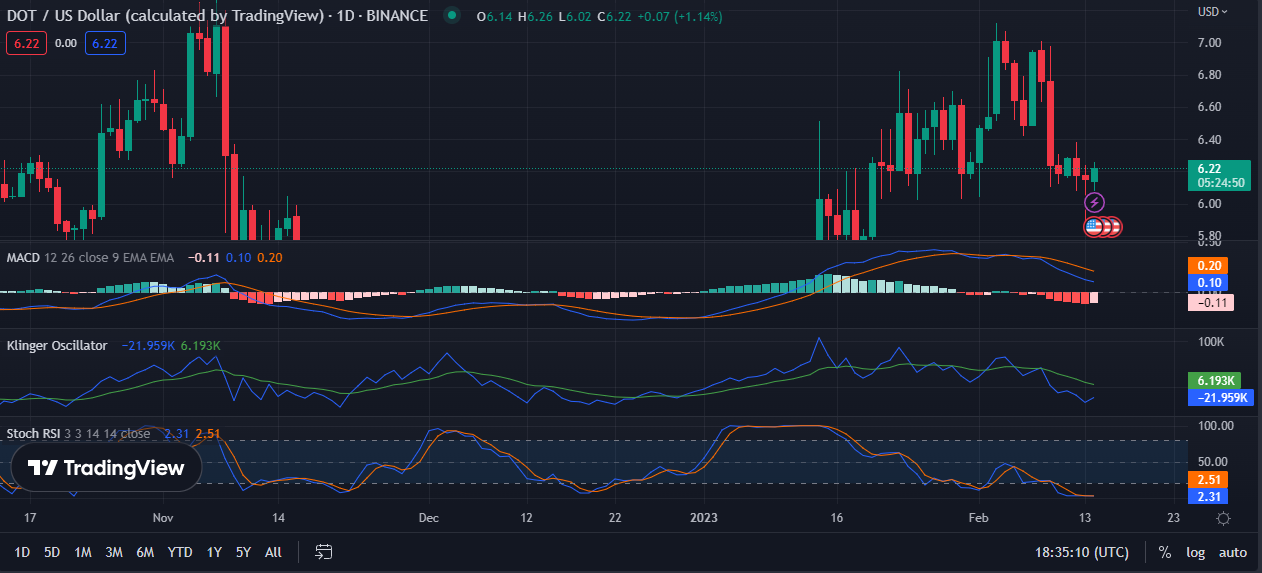This screenshot has width=1262, height=573.
Task: Click the blue 0.10 MACD value label
Action: pyautogui.click(x=1206, y=284)
